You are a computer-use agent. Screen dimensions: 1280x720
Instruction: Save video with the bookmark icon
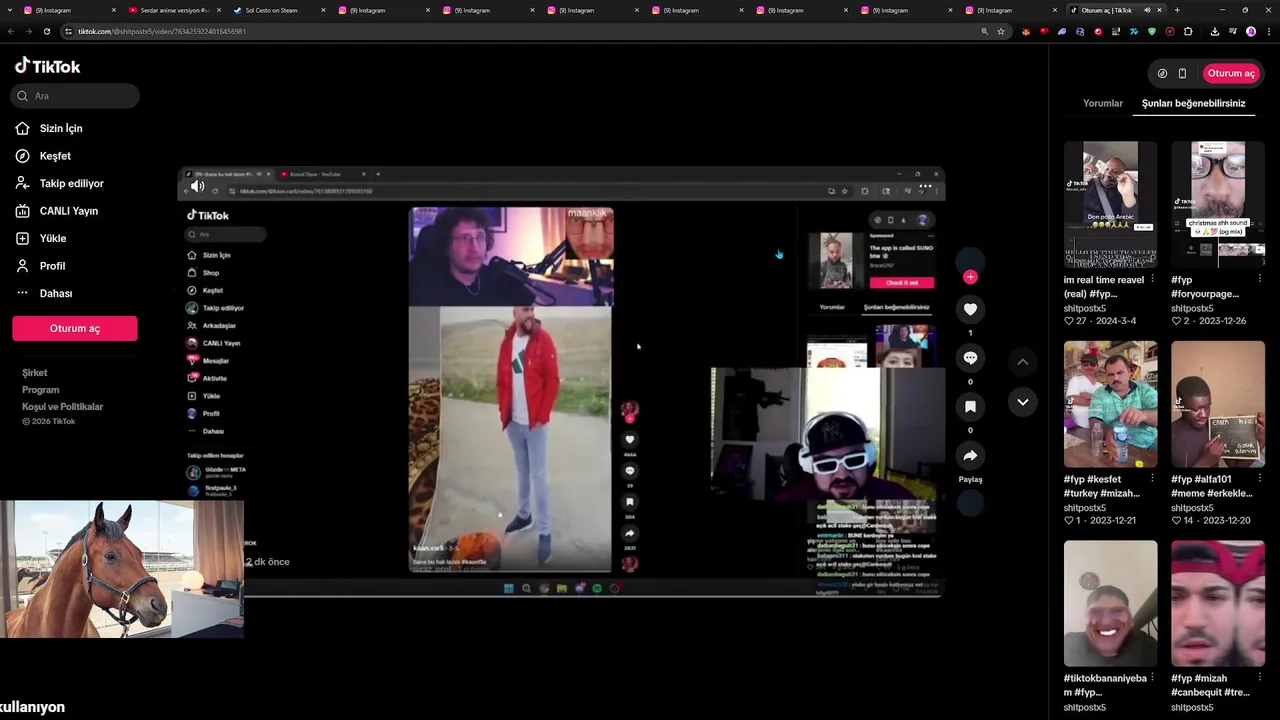970,407
